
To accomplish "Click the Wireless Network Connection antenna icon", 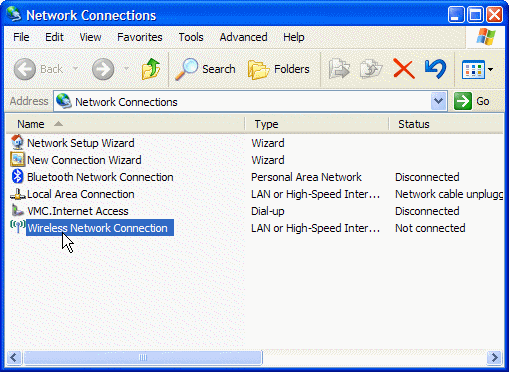I will pyautogui.click(x=17, y=227).
